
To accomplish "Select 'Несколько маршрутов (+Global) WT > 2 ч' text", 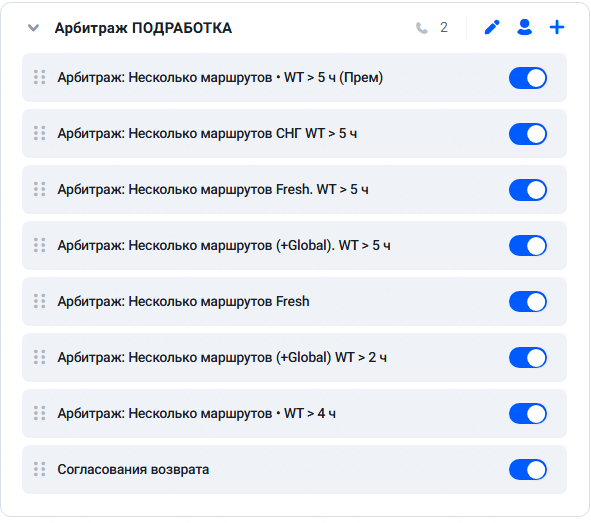I will point(258,358).
